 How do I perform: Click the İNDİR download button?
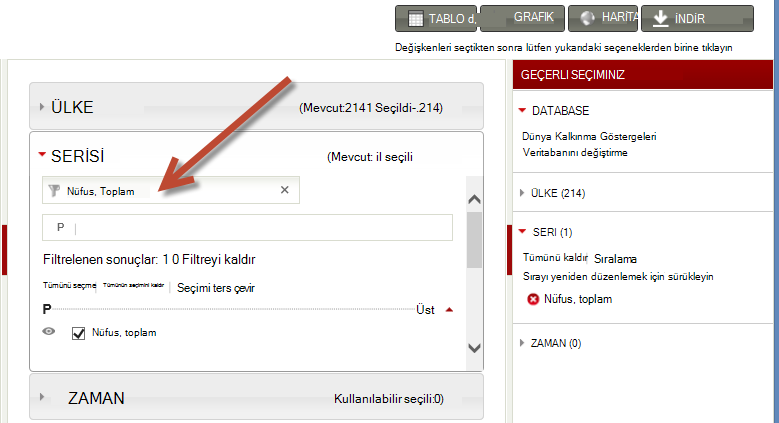coord(698,18)
